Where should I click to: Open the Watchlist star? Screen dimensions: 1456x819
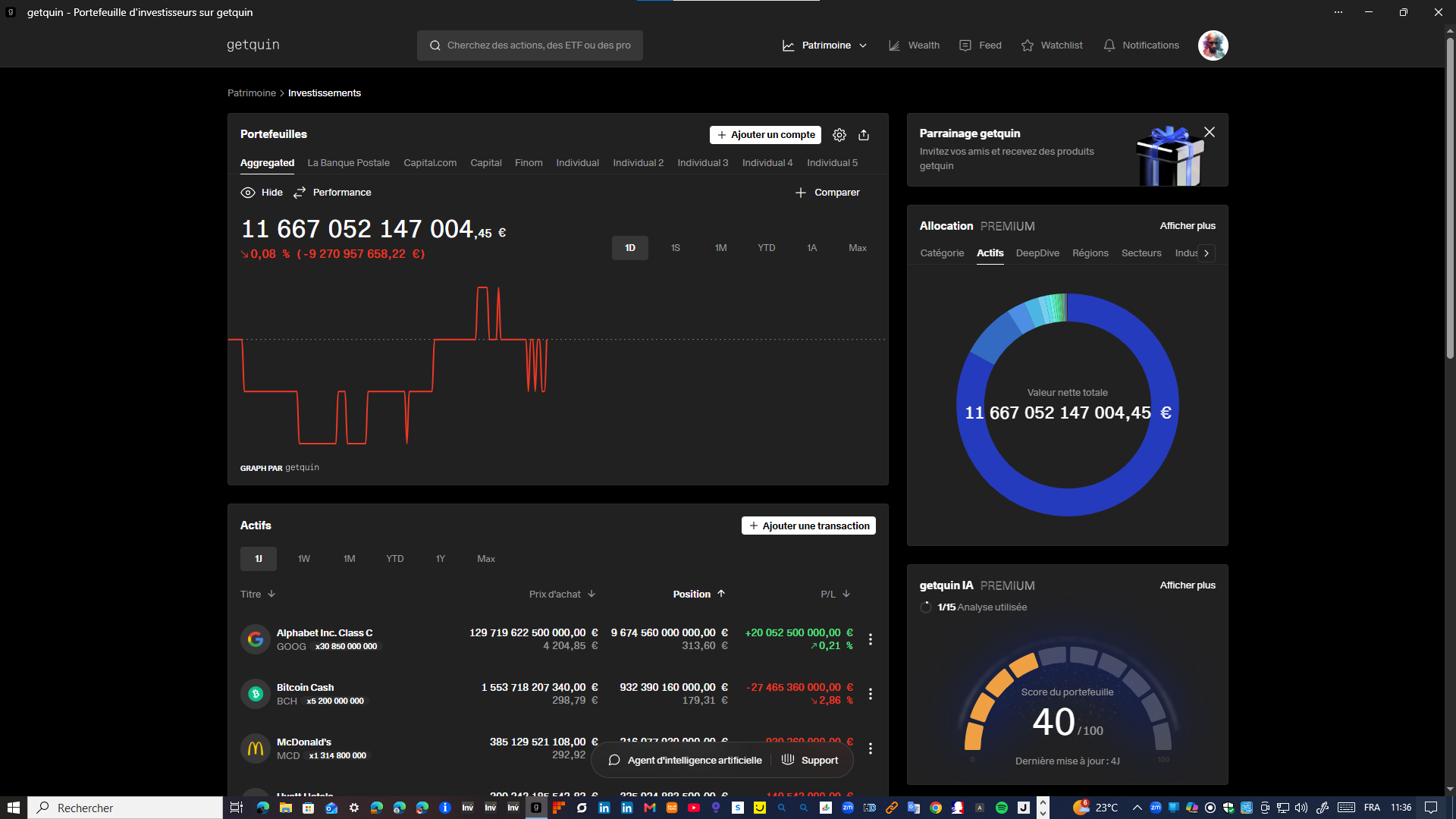1052,45
